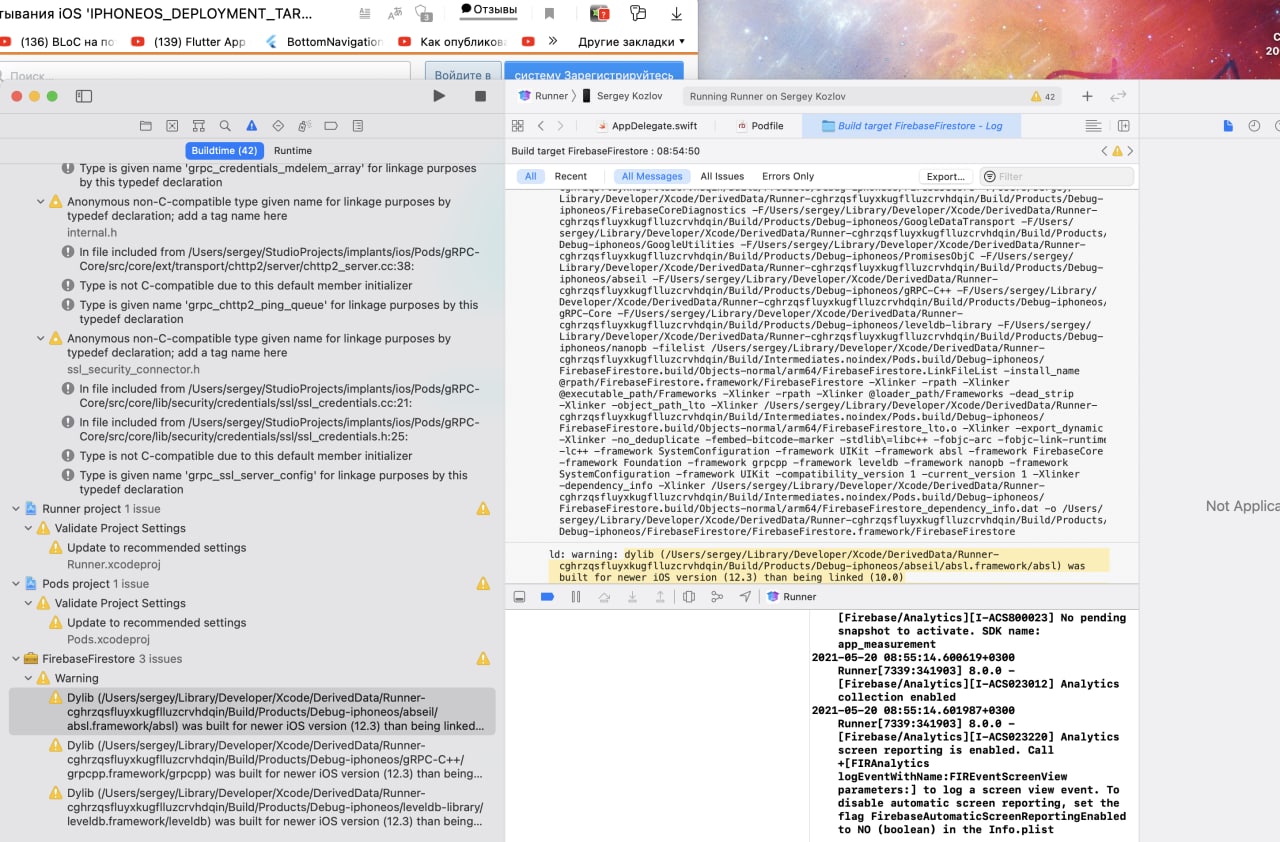Select Buildtime (42) issues tab
Image resolution: width=1280 pixels, height=842 pixels.
(225, 150)
